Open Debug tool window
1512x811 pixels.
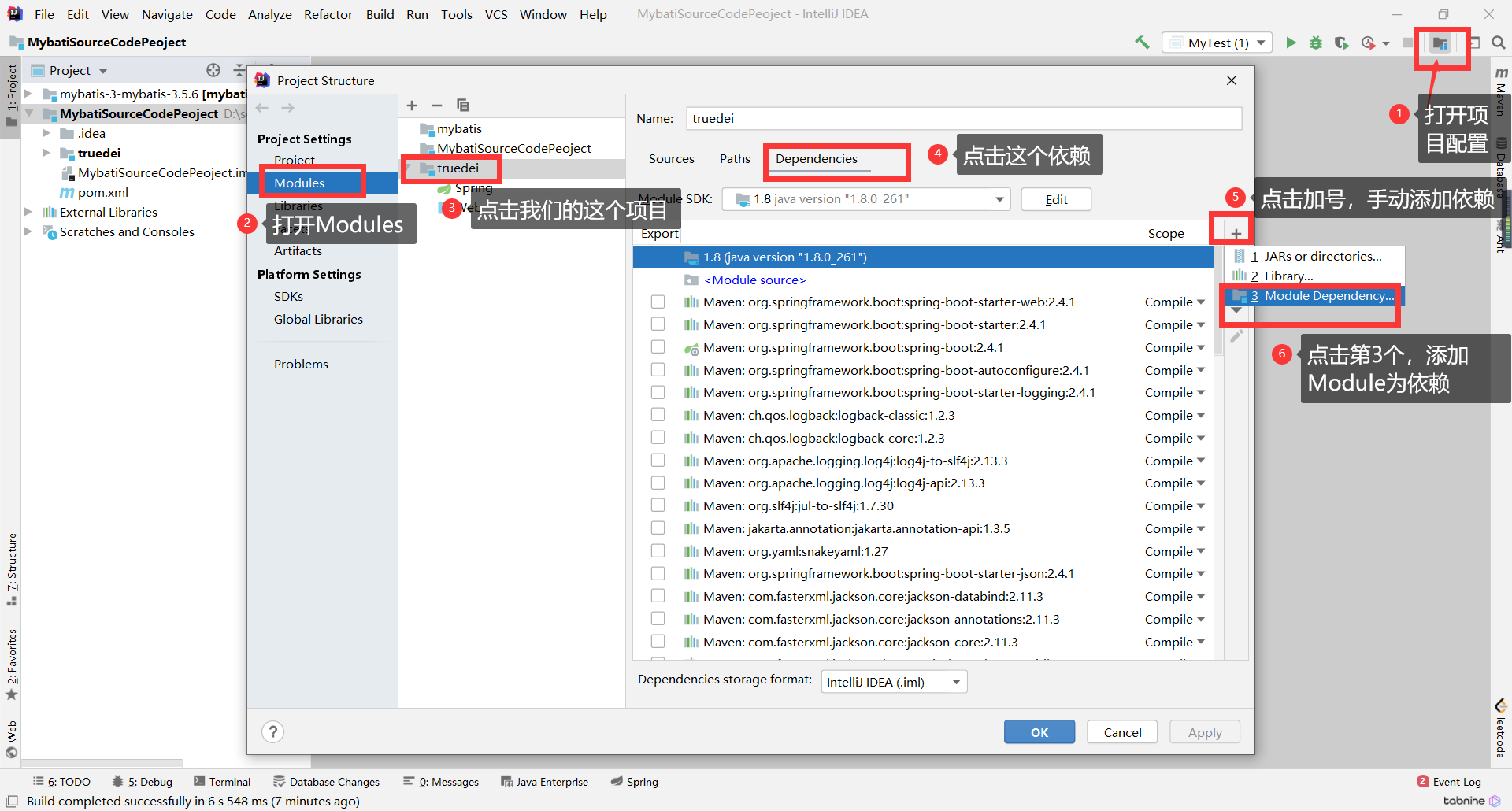[143, 782]
